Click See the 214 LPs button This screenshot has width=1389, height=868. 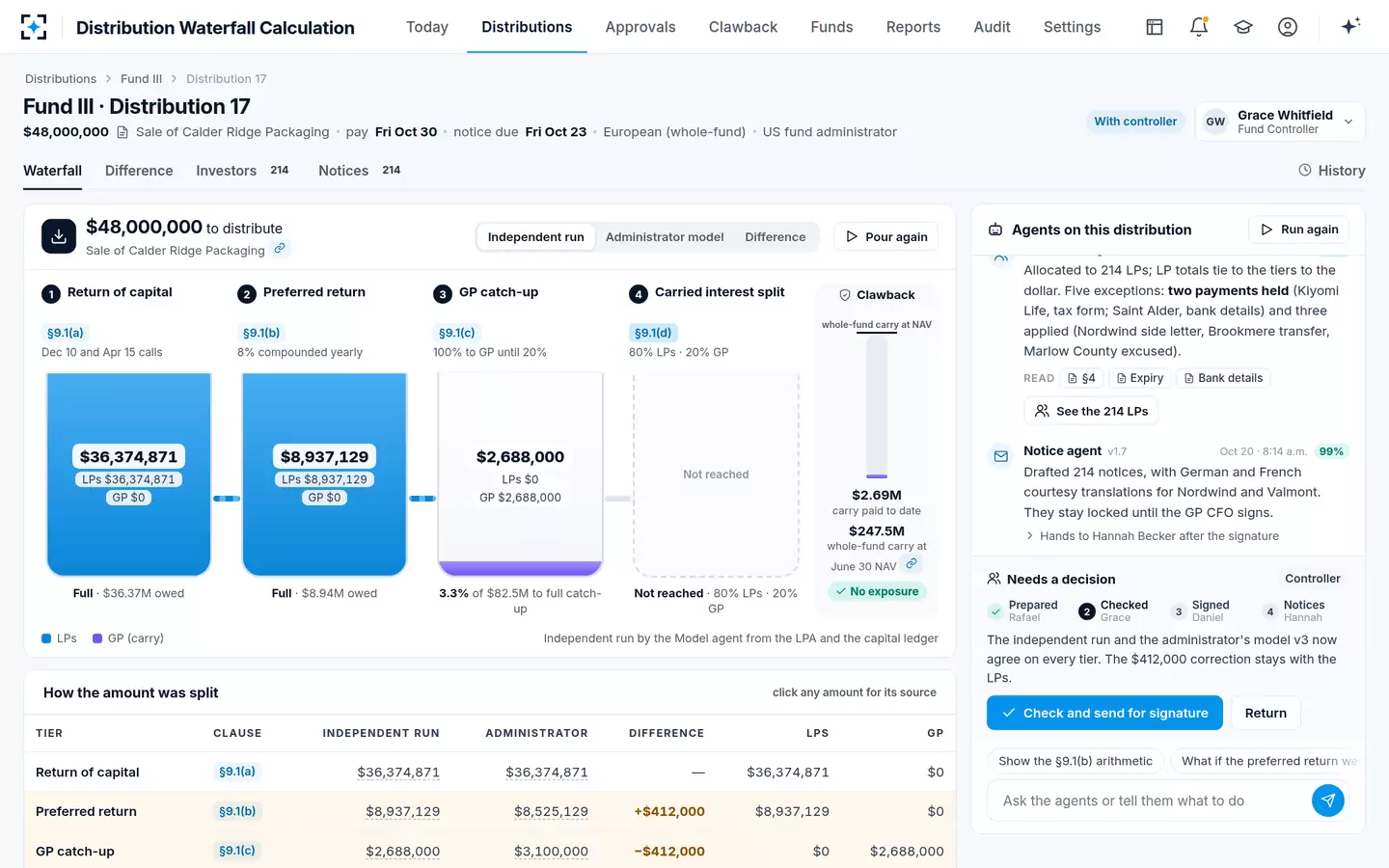click(x=1091, y=411)
